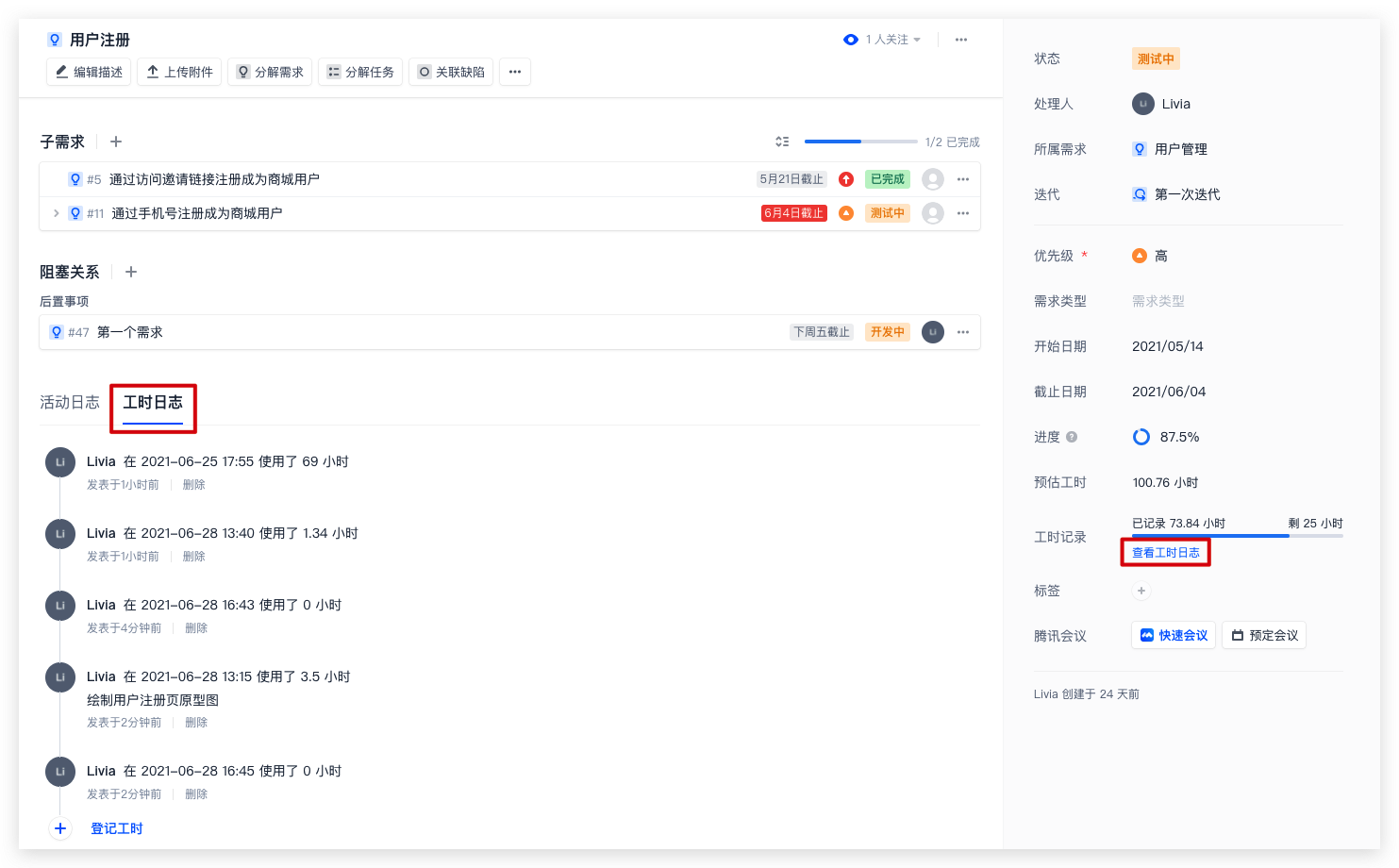Click the plus icon beside 登记工时
Screen dimensions: 1399x868
[x=60, y=828]
